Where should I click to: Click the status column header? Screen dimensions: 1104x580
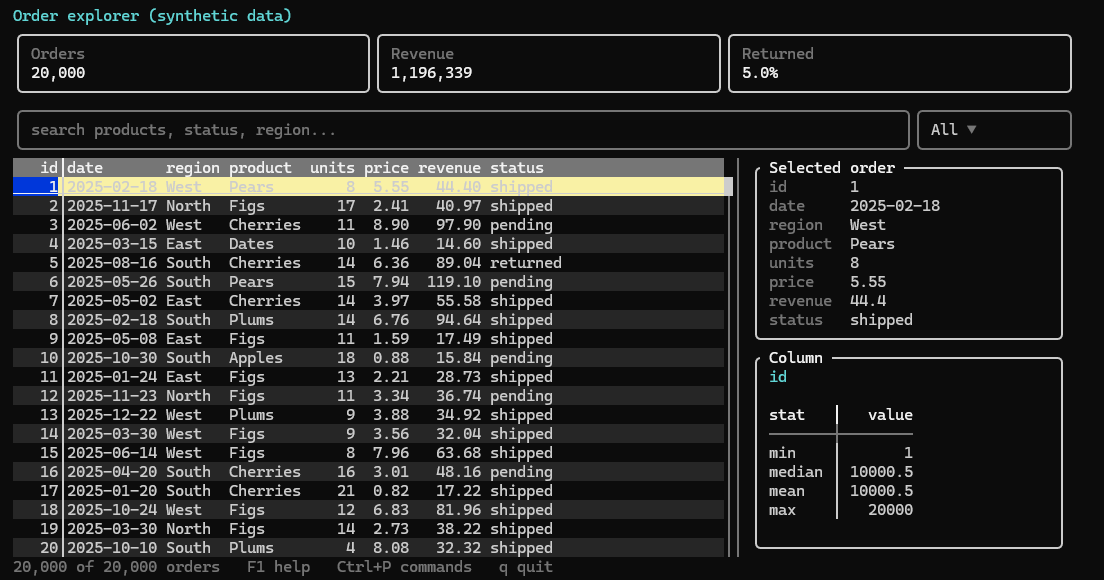517,168
